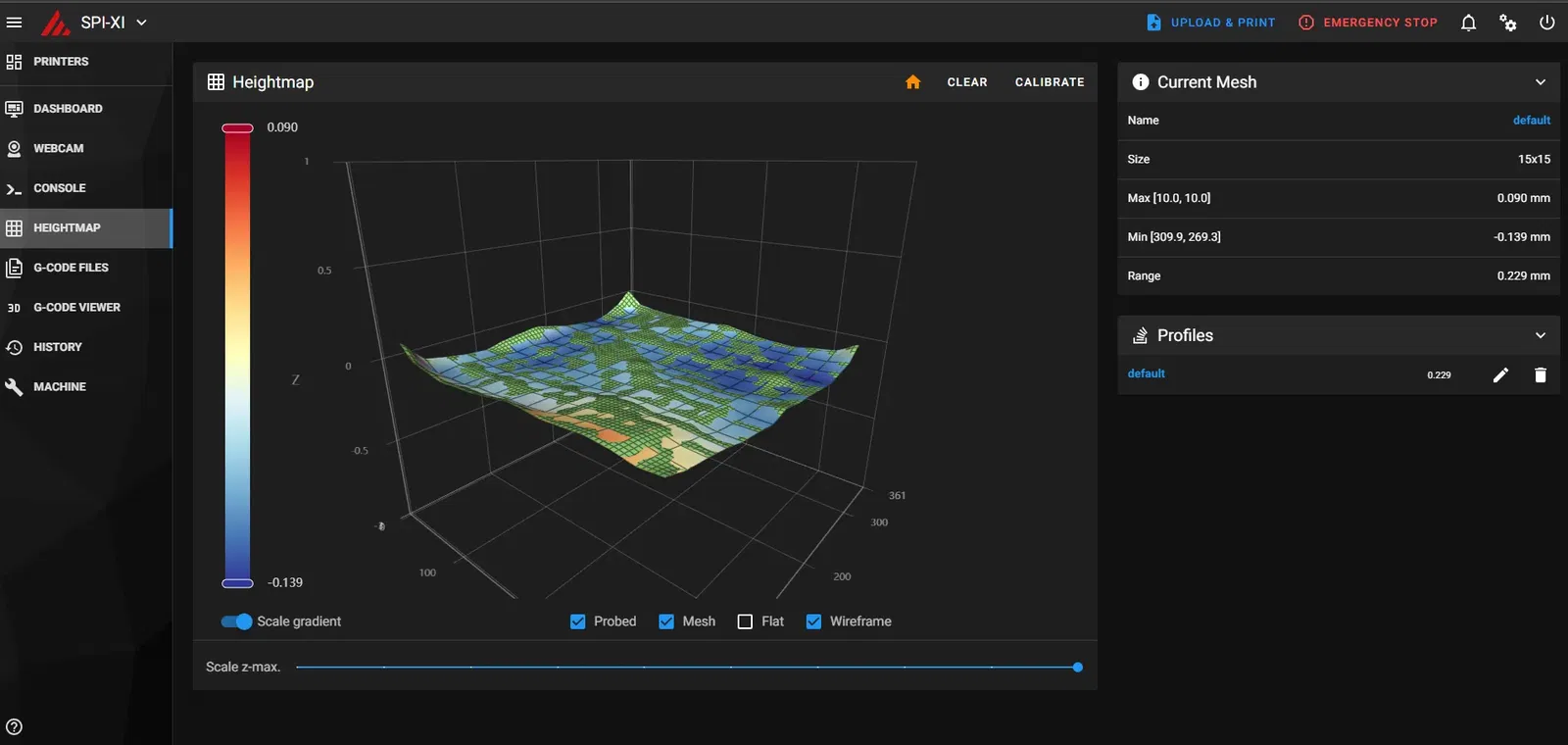Go to the Console page
1568x745 pixels.
[x=59, y=188]
